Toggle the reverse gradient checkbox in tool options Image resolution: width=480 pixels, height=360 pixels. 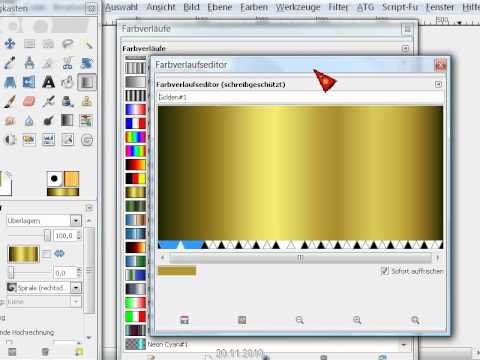pyautogui.click(x=46, y=254)
